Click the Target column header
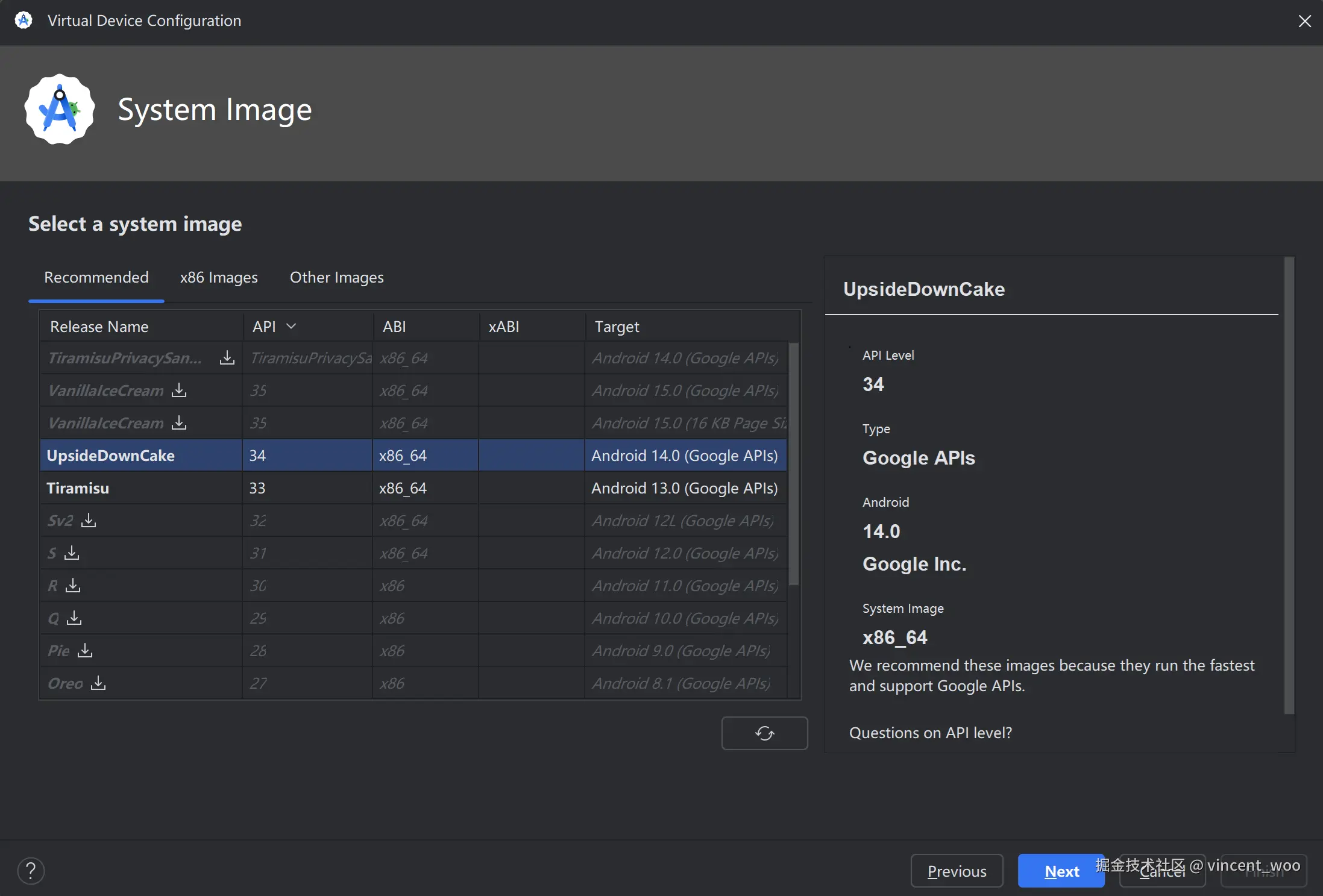 pos(617,327)
